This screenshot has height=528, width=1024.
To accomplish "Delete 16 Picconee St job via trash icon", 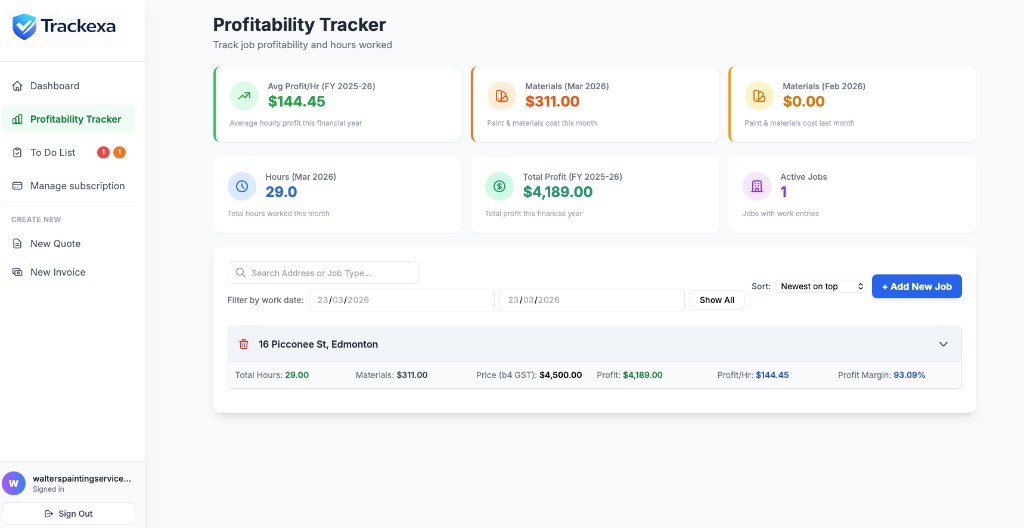I will coord(244,344).
